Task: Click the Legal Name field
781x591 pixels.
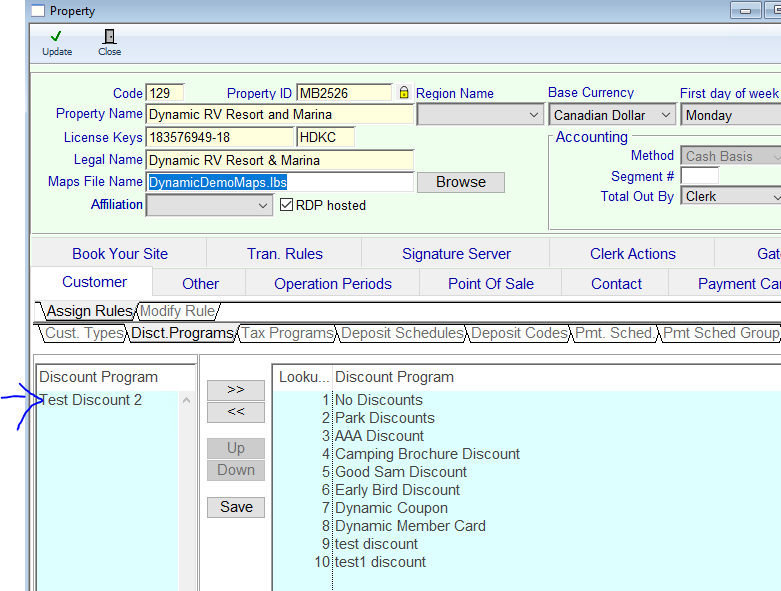Action: (280, 160)
